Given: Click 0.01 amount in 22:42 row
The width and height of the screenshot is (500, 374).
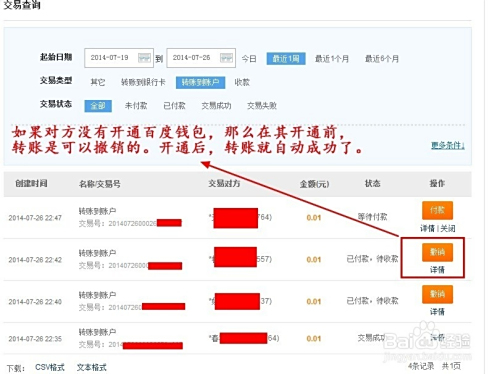Looking at the screenshot, I should click(314, 260).
